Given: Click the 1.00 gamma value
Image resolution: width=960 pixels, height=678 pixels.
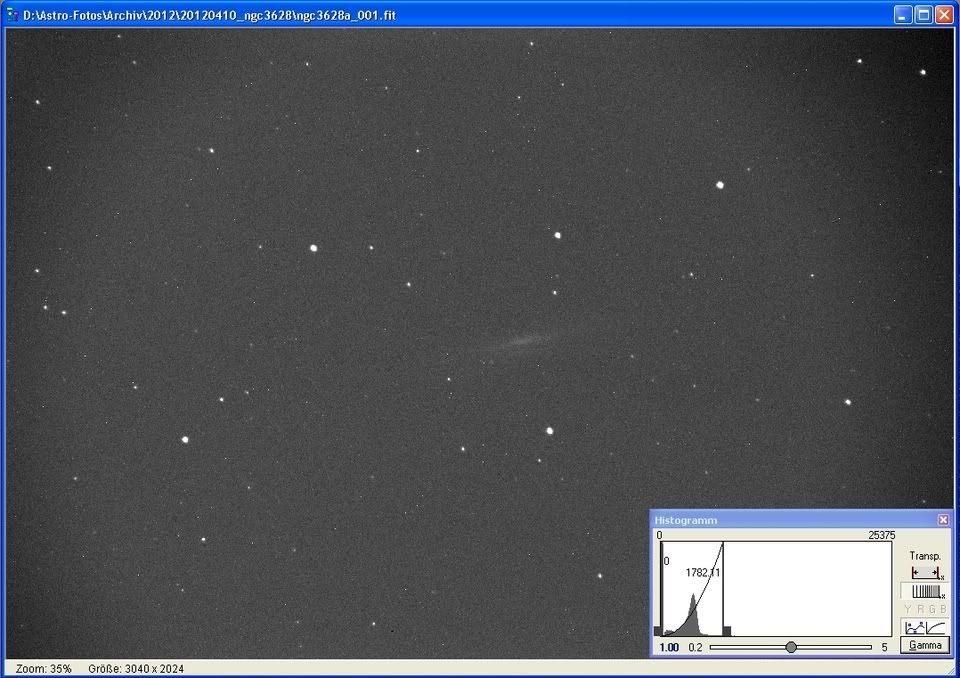Looking at the screenshot, I should (669, 647).
